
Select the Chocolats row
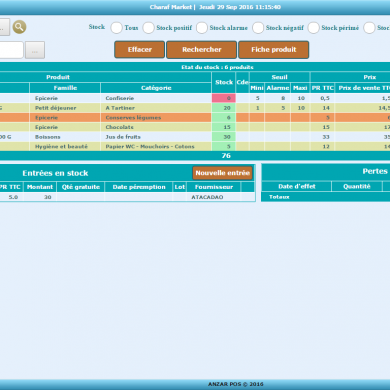point(195,127)
